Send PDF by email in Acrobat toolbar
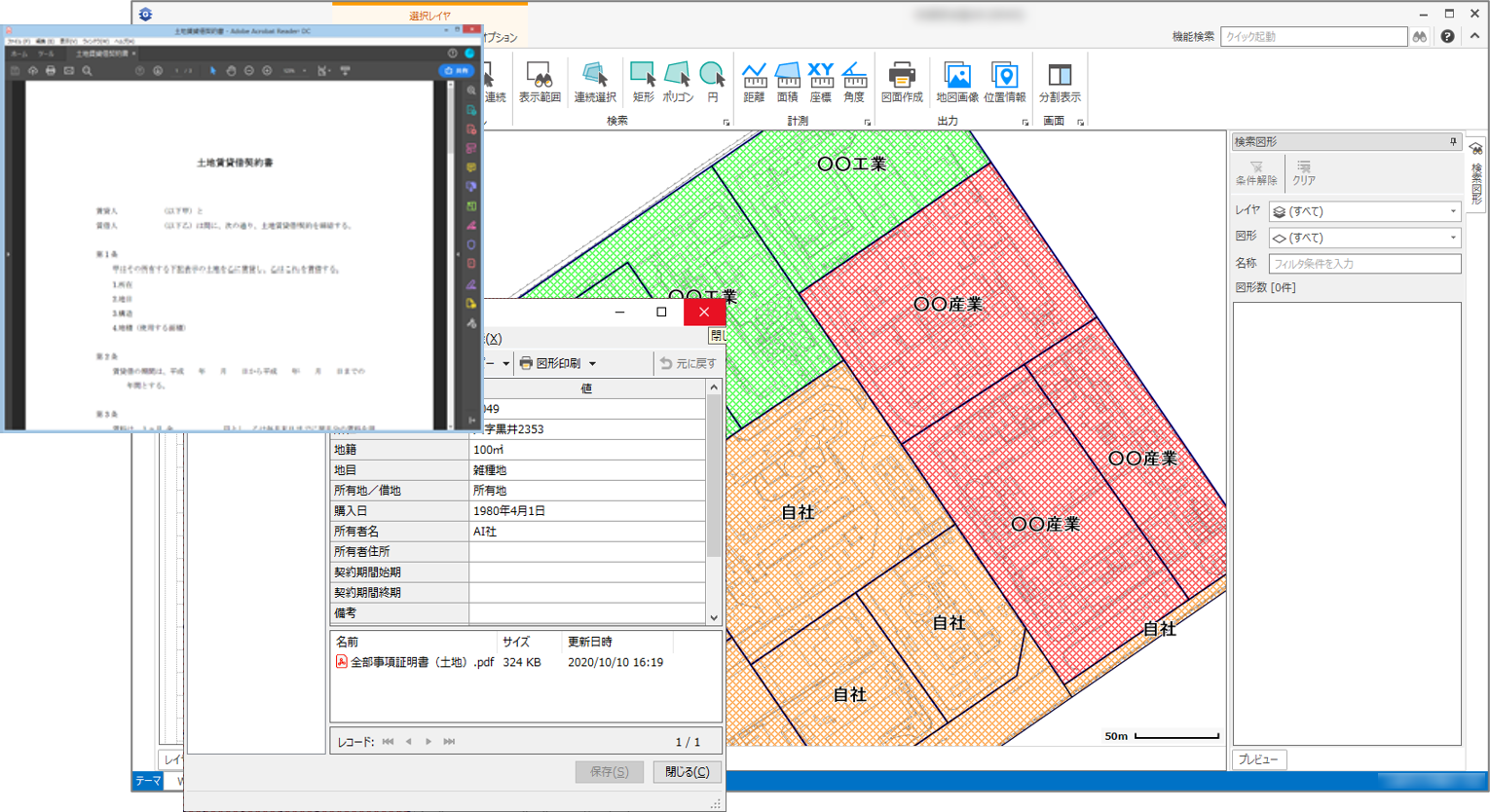 tap(69, 71)
